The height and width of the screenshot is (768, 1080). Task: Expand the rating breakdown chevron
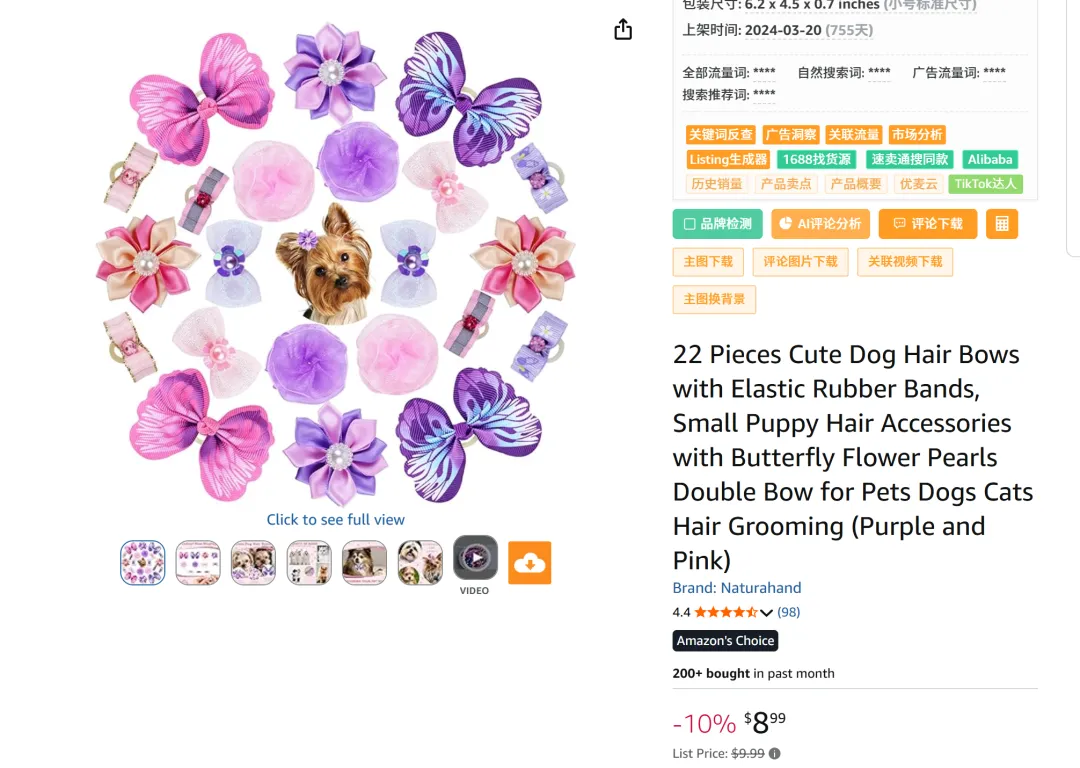click(767, 613)
